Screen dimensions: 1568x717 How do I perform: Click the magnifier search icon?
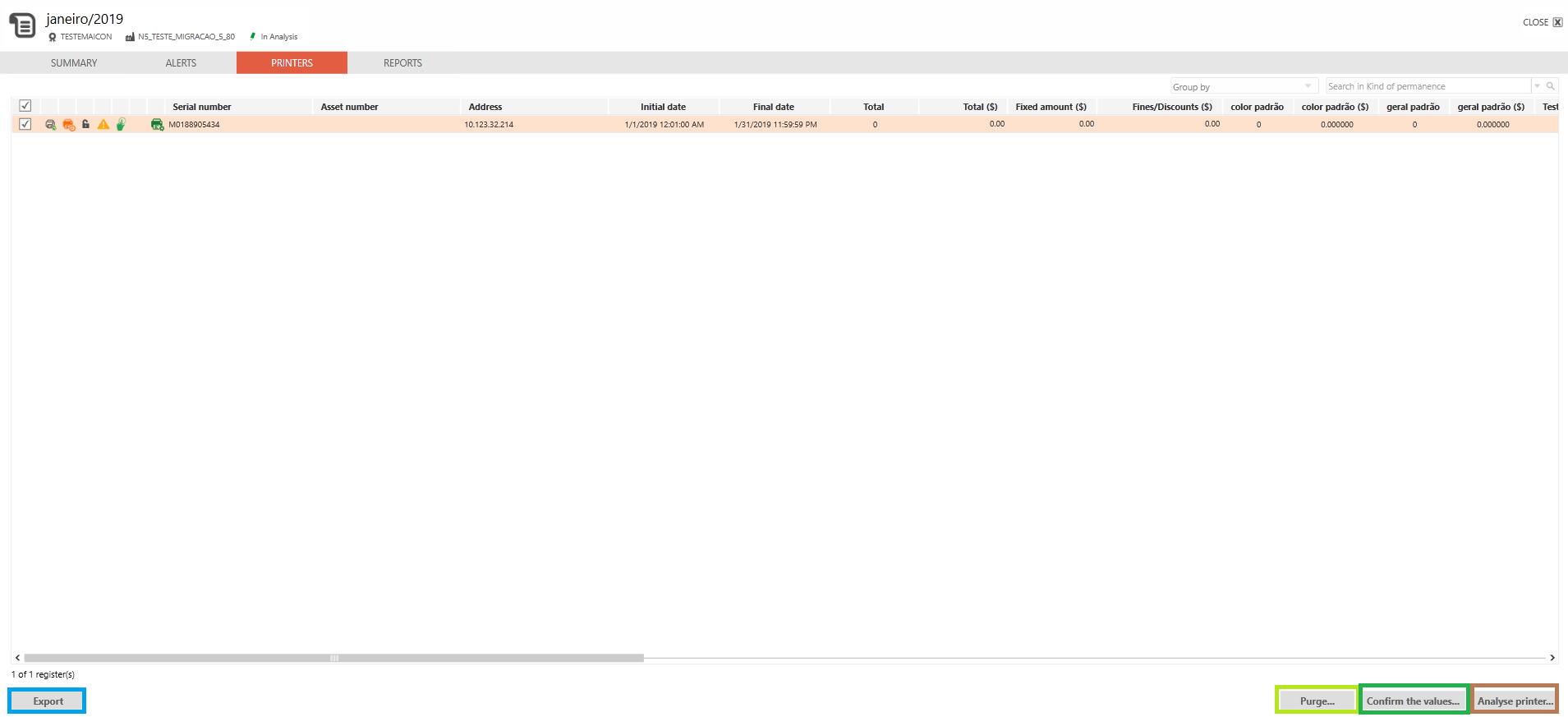click(x=1551, y=86)
